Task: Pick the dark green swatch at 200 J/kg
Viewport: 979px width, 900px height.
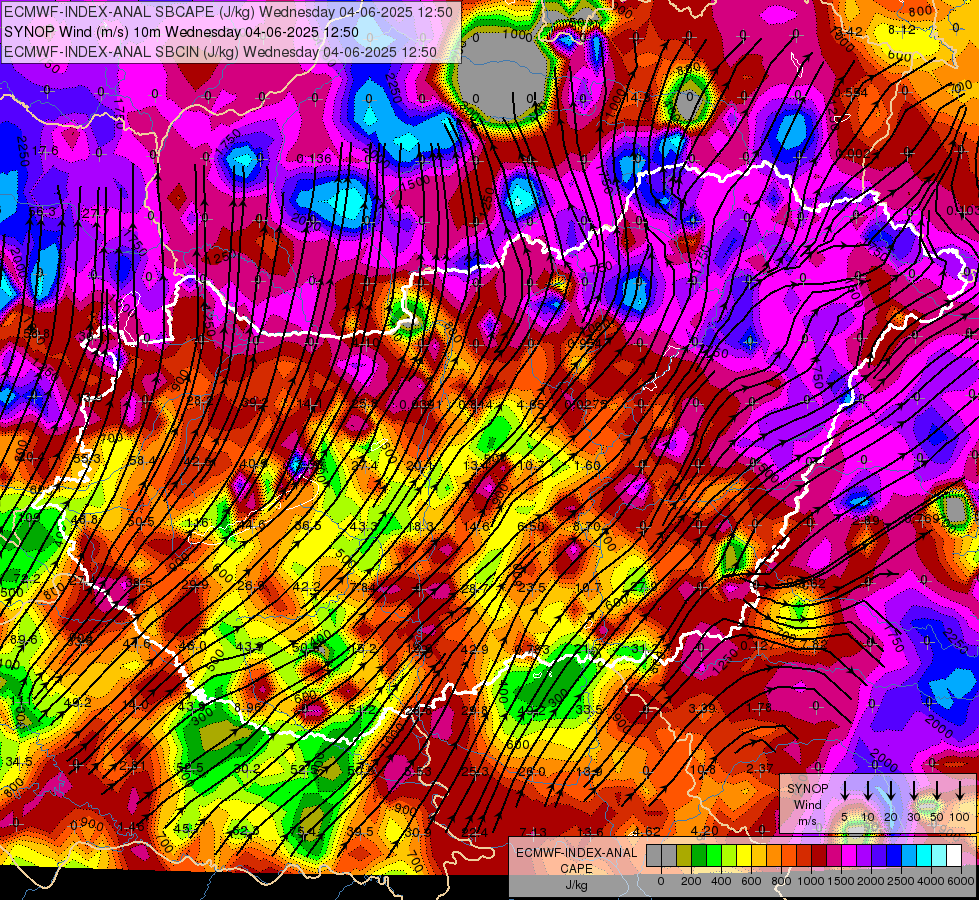Action: click(699, 856)
